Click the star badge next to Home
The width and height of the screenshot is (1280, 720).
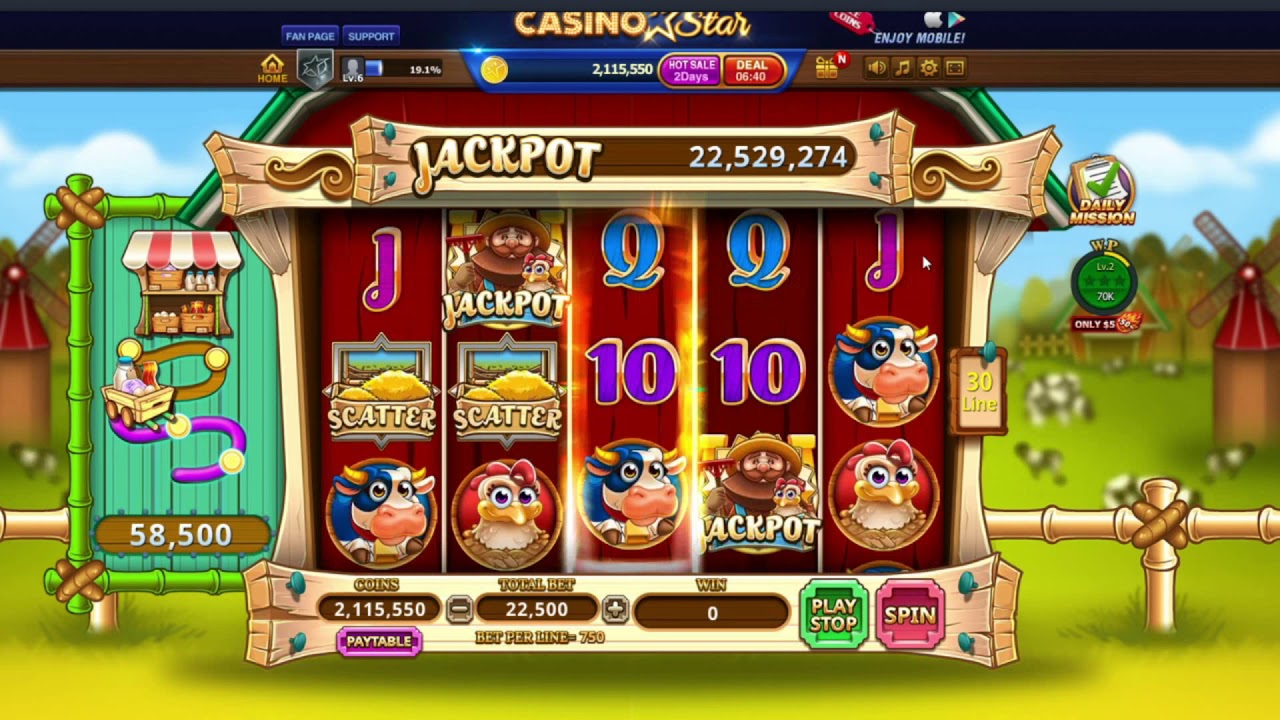316,69
